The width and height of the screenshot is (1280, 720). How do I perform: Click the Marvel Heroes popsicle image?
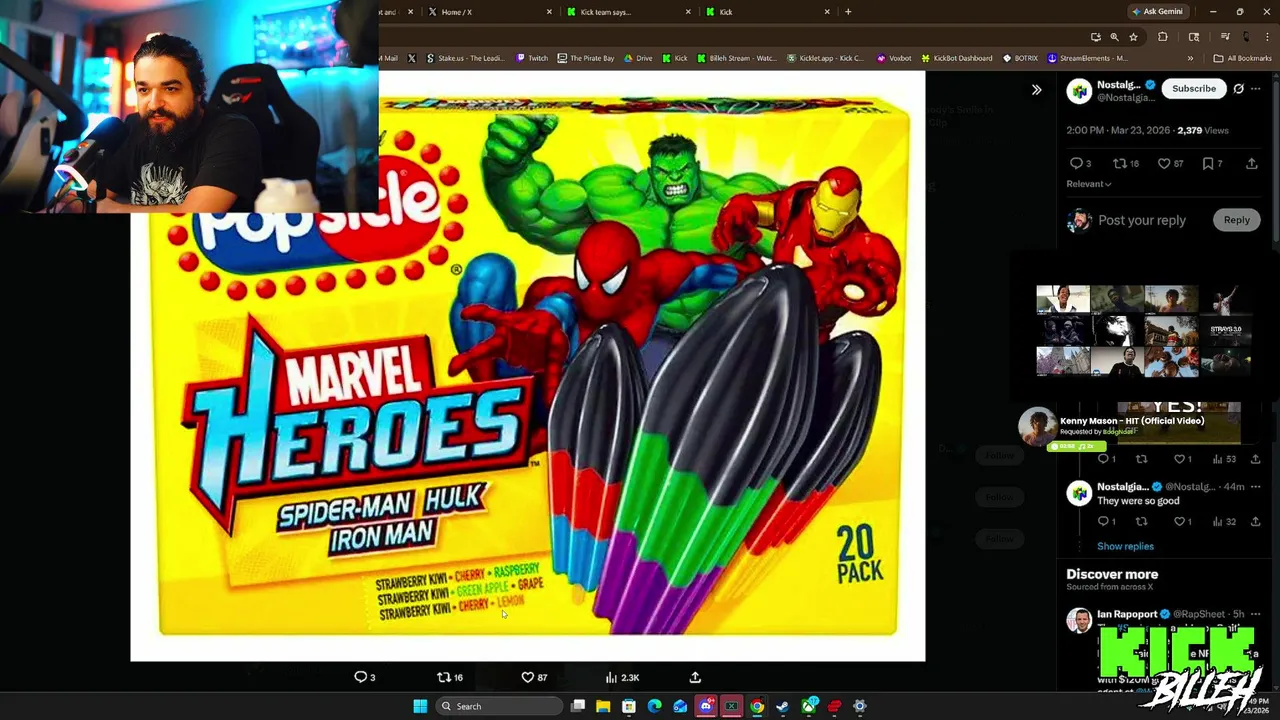coord(527,365)
